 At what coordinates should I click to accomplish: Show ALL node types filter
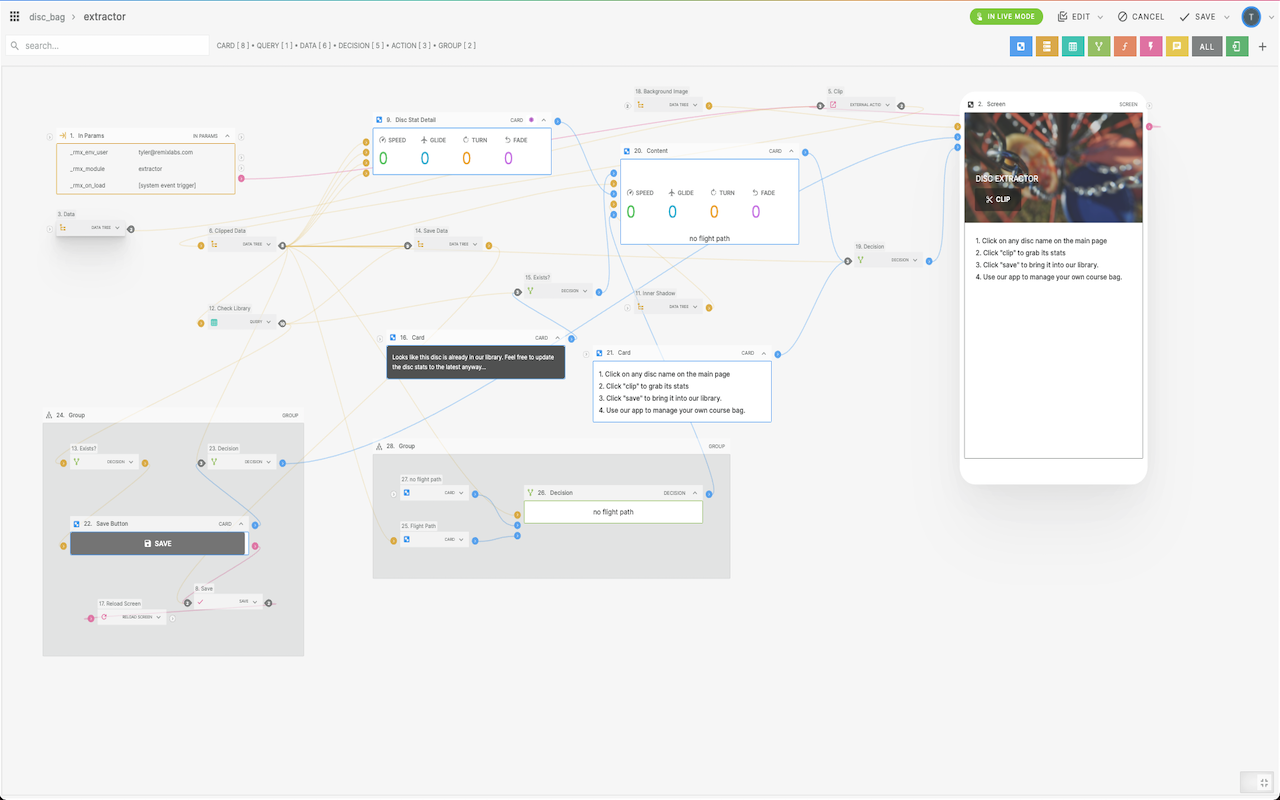[x=1207, y=46]
